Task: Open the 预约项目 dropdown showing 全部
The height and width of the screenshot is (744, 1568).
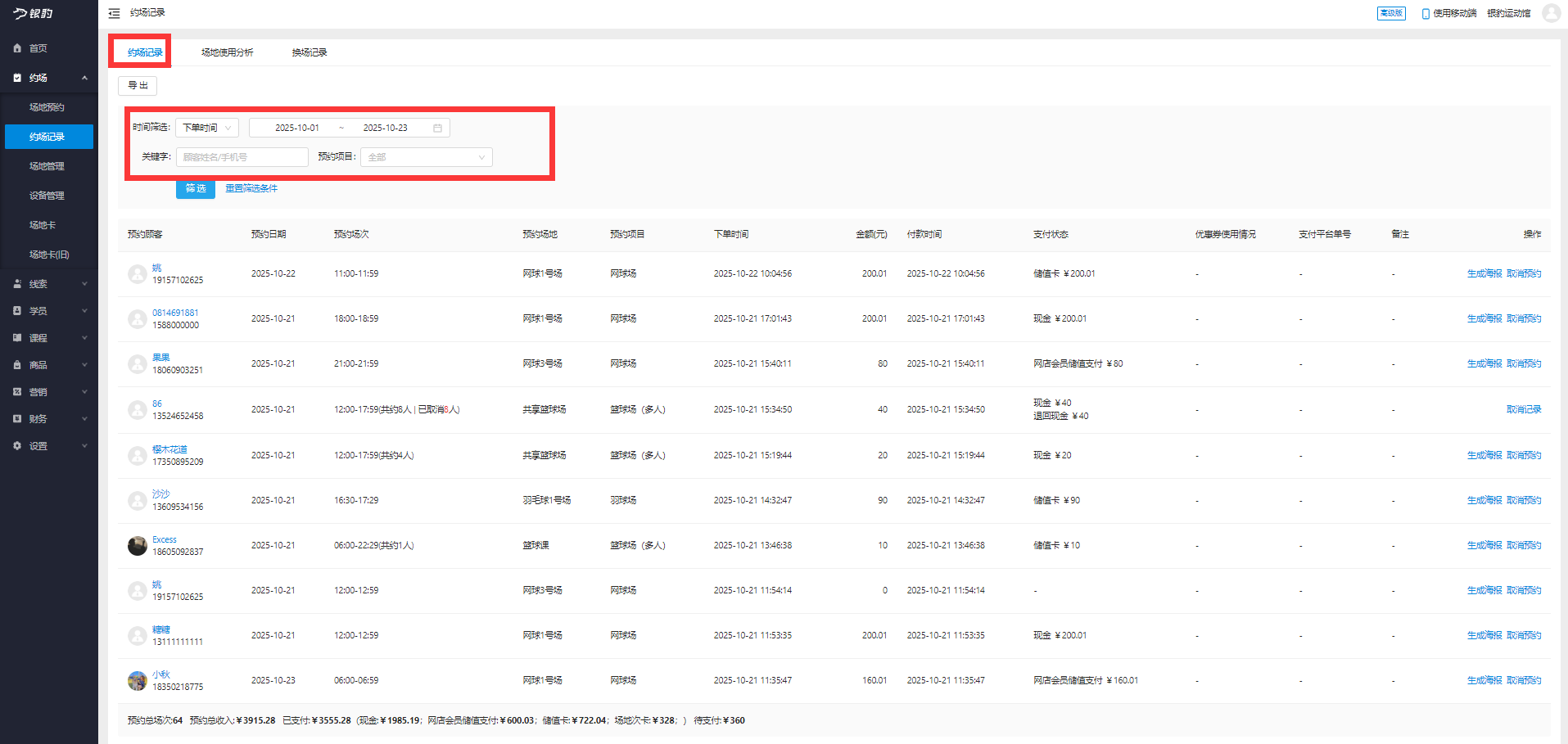Action: [426, 157]
